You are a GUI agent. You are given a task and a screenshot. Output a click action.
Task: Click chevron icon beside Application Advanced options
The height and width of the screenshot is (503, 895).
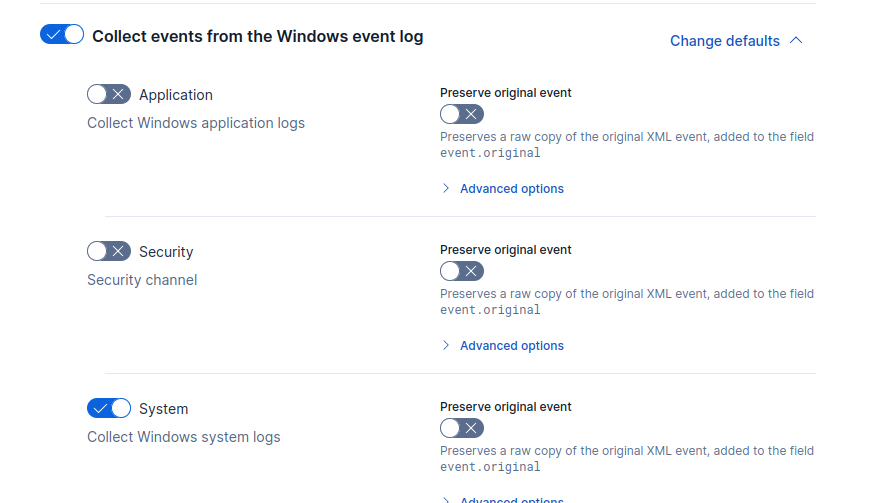click(x=446, y=189)
